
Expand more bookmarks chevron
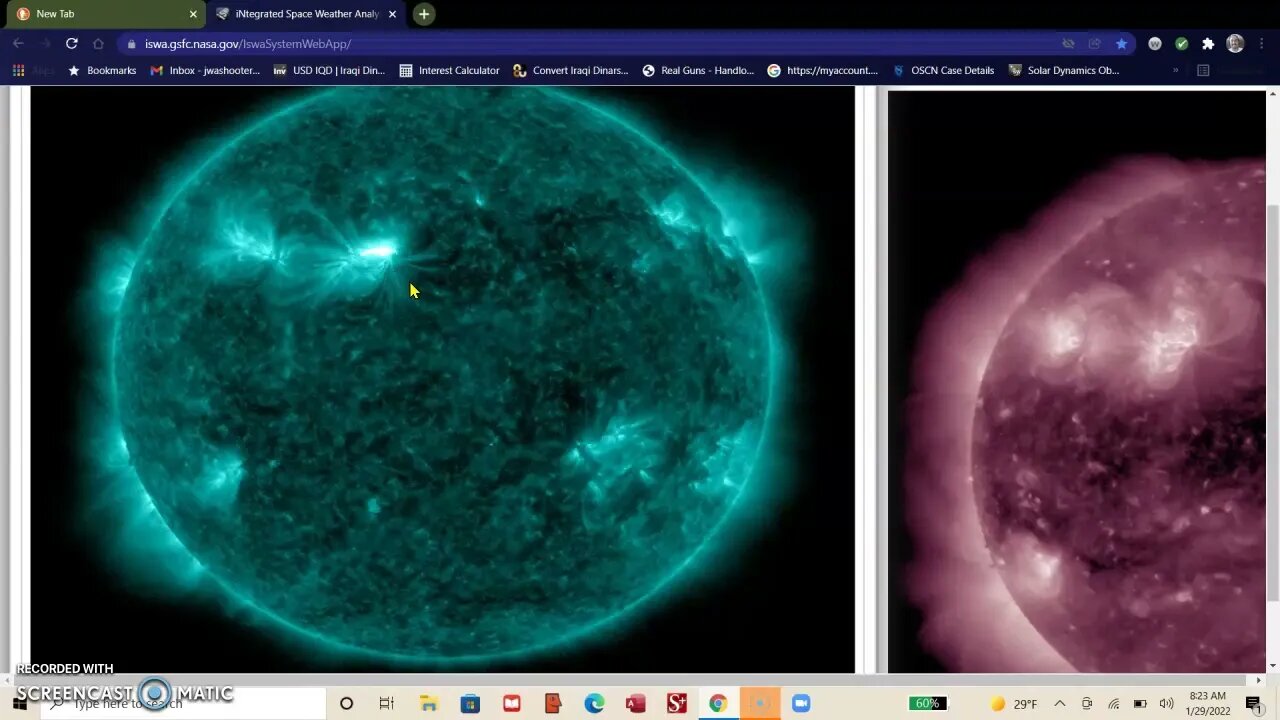[x=1175, y=70]
